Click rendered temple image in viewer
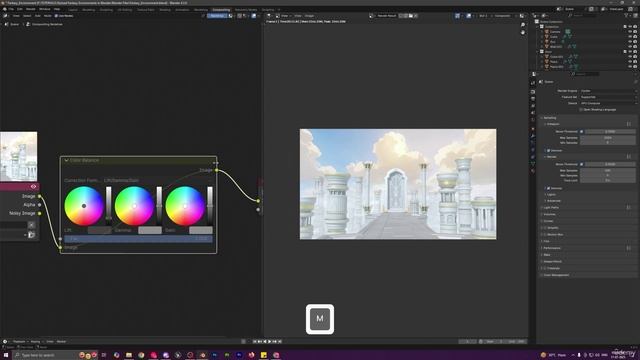Image resolution: width=640 pixels, height=360 pixels. pyautogui.click(x=398, y=184)
